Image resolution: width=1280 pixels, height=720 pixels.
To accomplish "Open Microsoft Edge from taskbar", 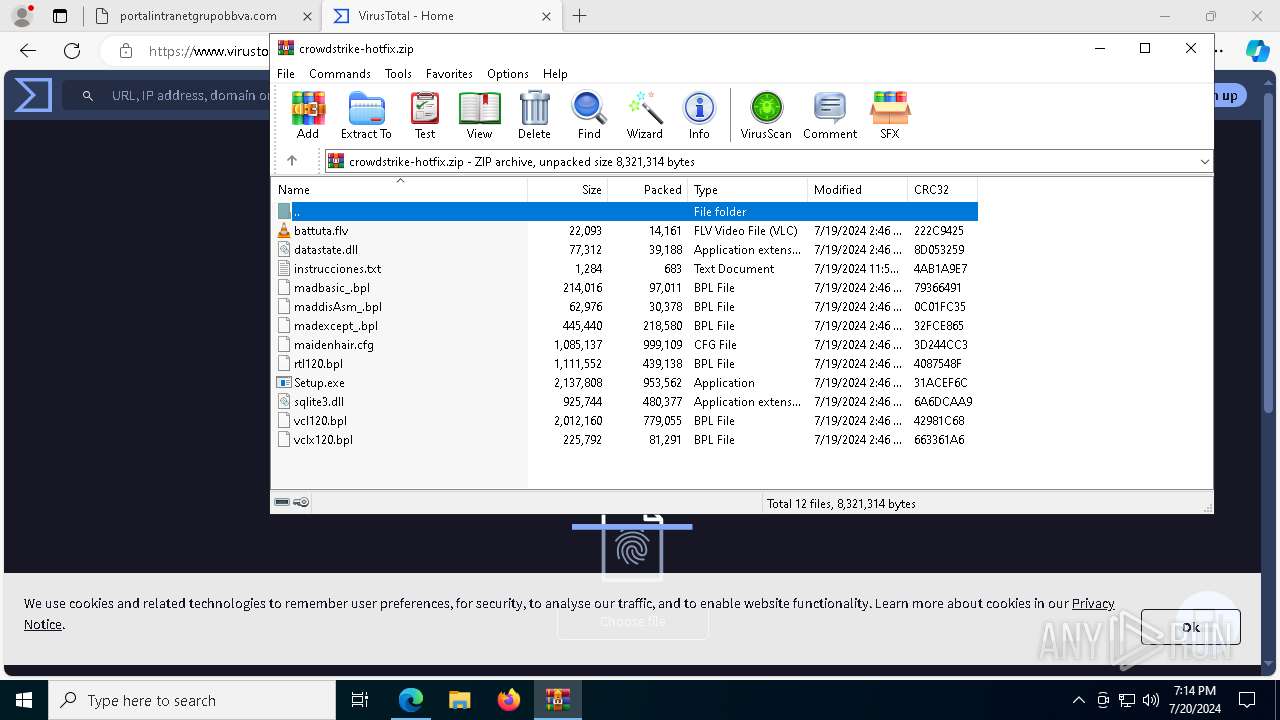I will pyautogui.click(x=411, y=700).
